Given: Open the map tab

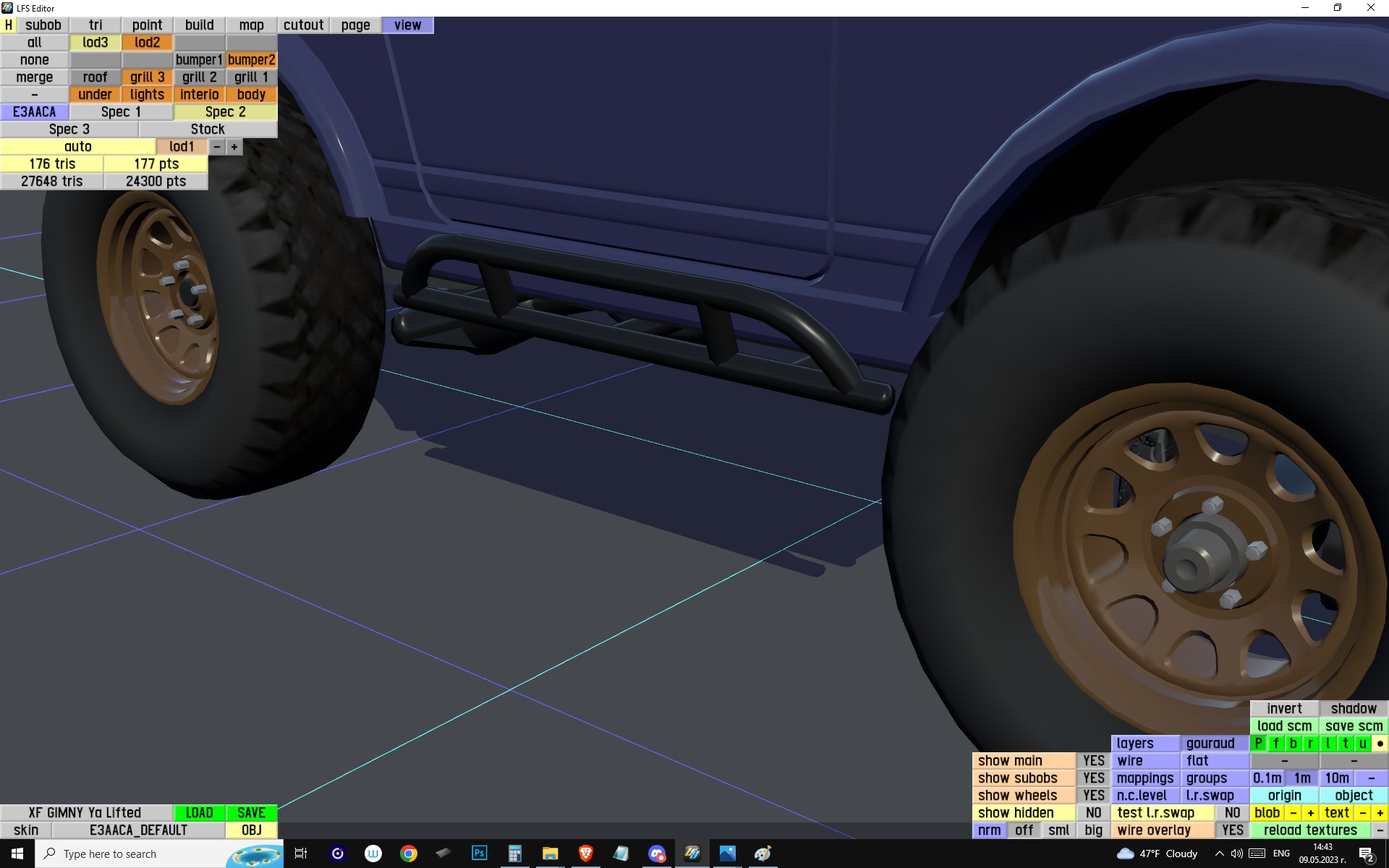Looking at the screenshot, I should (x=251, y=25).
